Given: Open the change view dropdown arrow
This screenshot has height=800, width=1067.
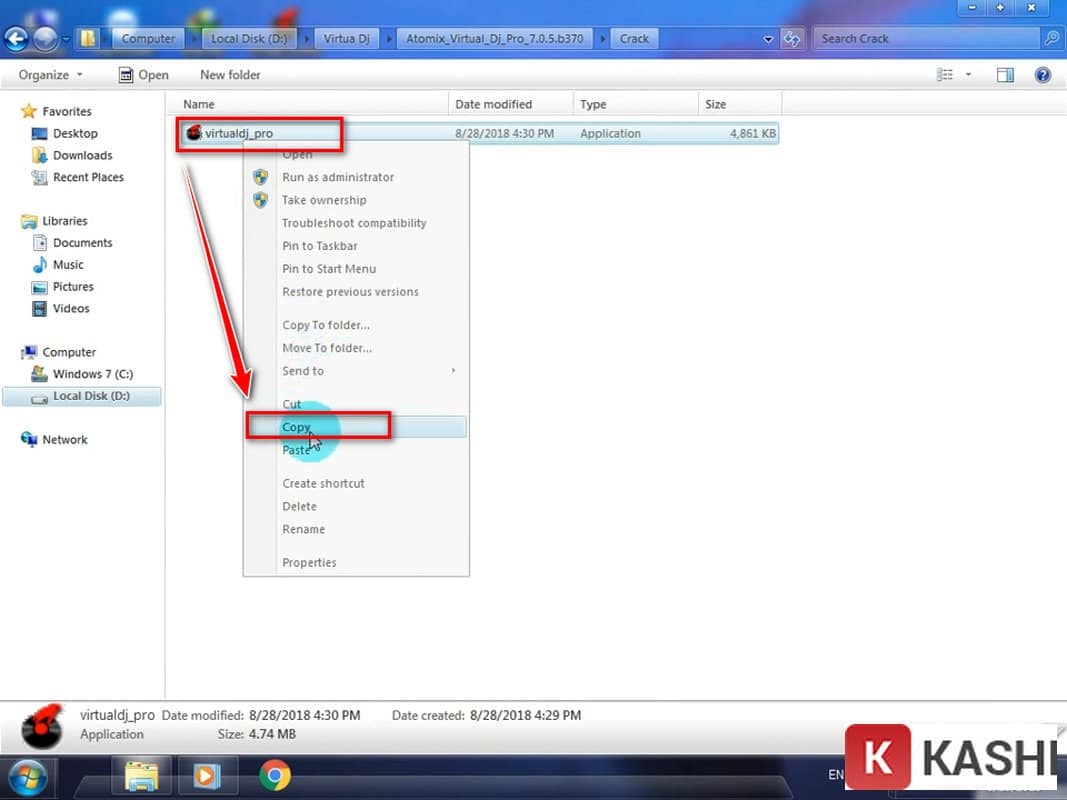Looking at the screenshot, I should pyautogui.click(x=968, y=75).
